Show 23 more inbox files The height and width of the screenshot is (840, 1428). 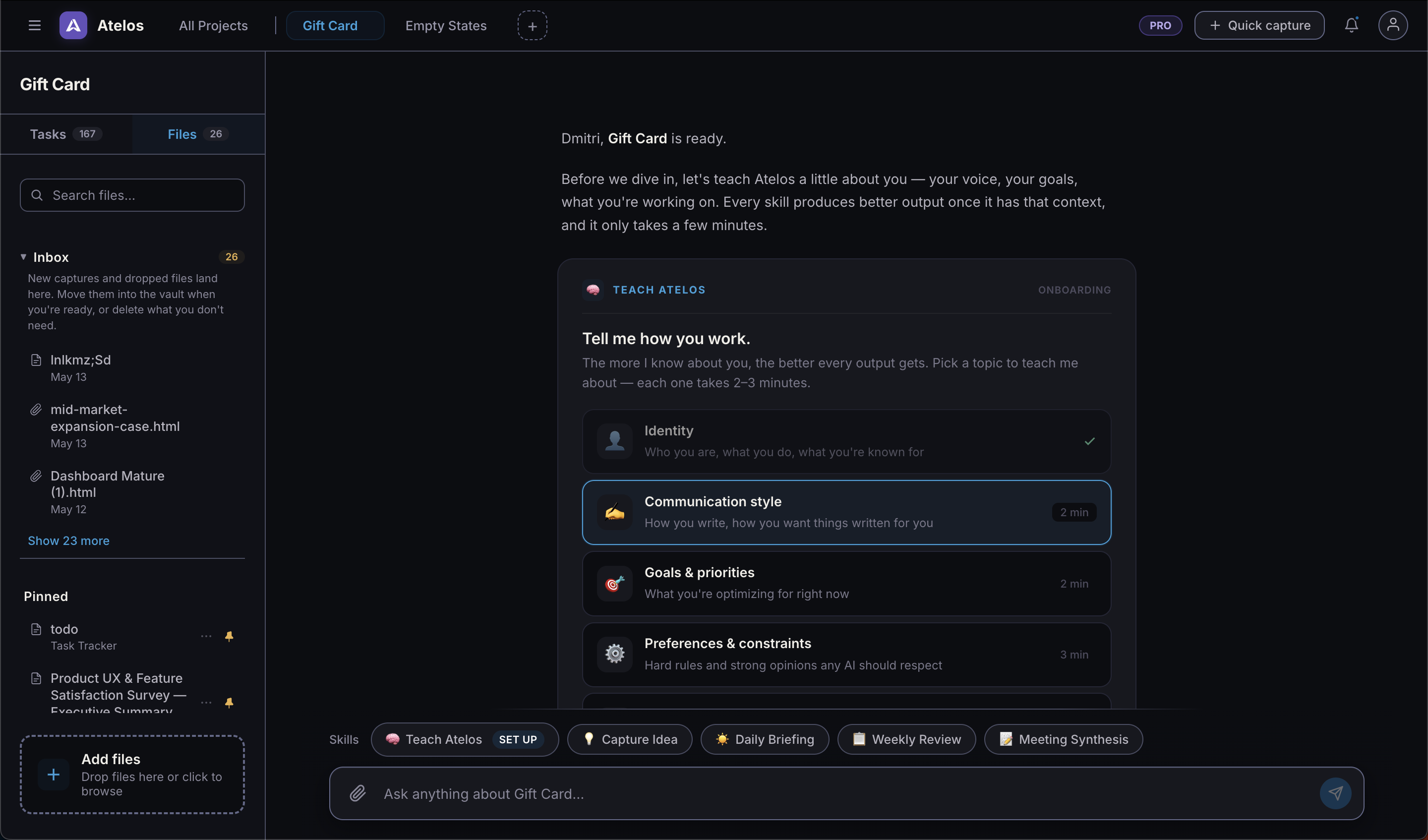click(x=68, y=540)
